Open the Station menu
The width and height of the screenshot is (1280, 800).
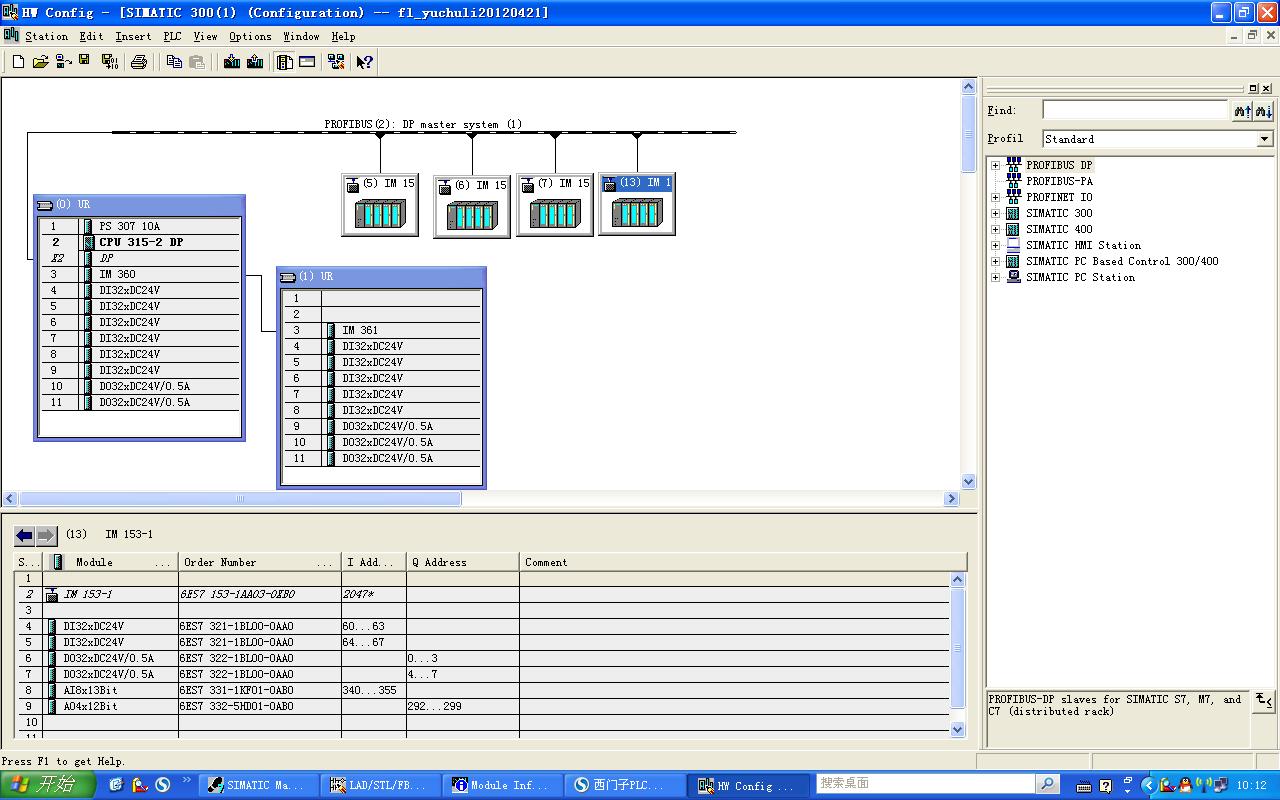(46, 36)
